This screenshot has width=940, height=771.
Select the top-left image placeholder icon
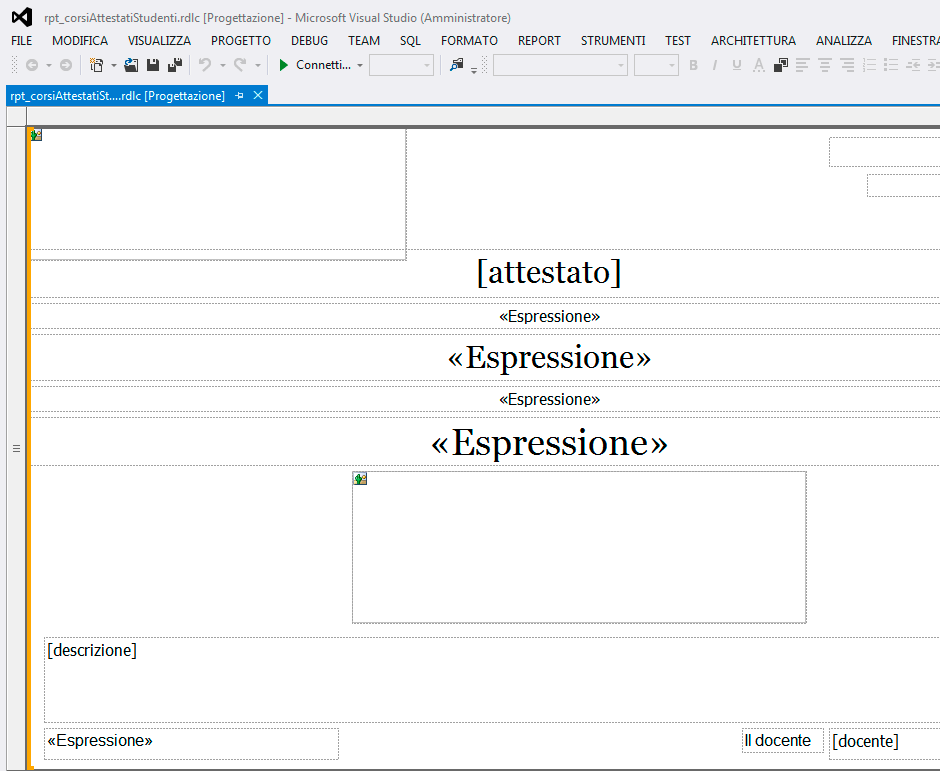pos(37,135)
